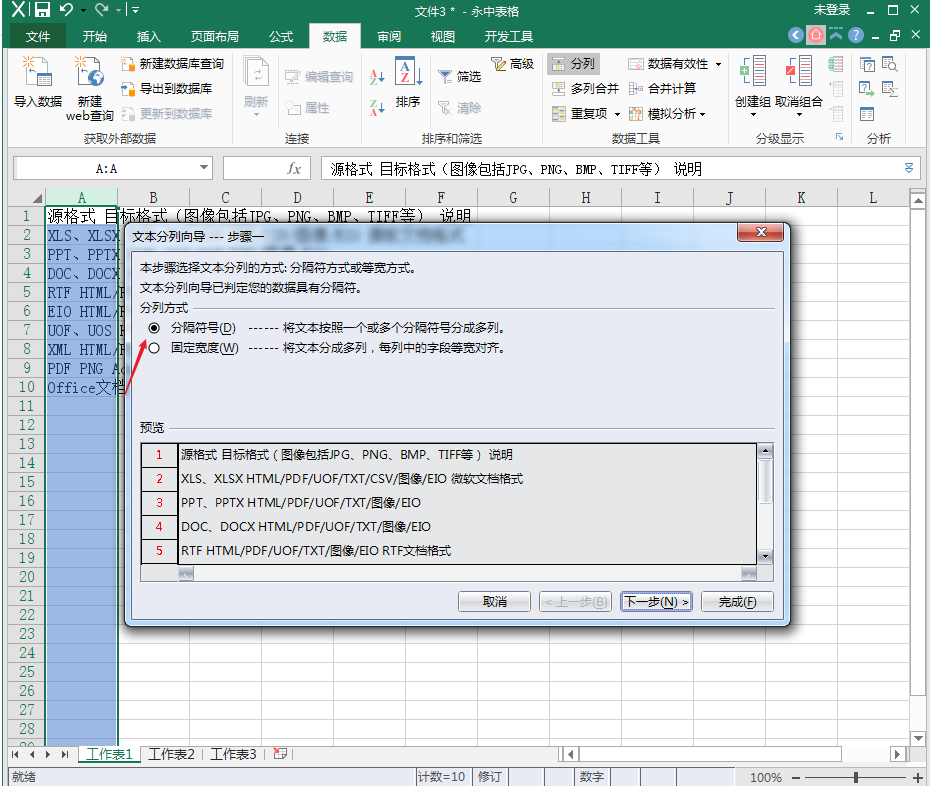This screenshot has width=930, height=786.
Task: Click the Finish (完成) button
Action: (737, 602)
